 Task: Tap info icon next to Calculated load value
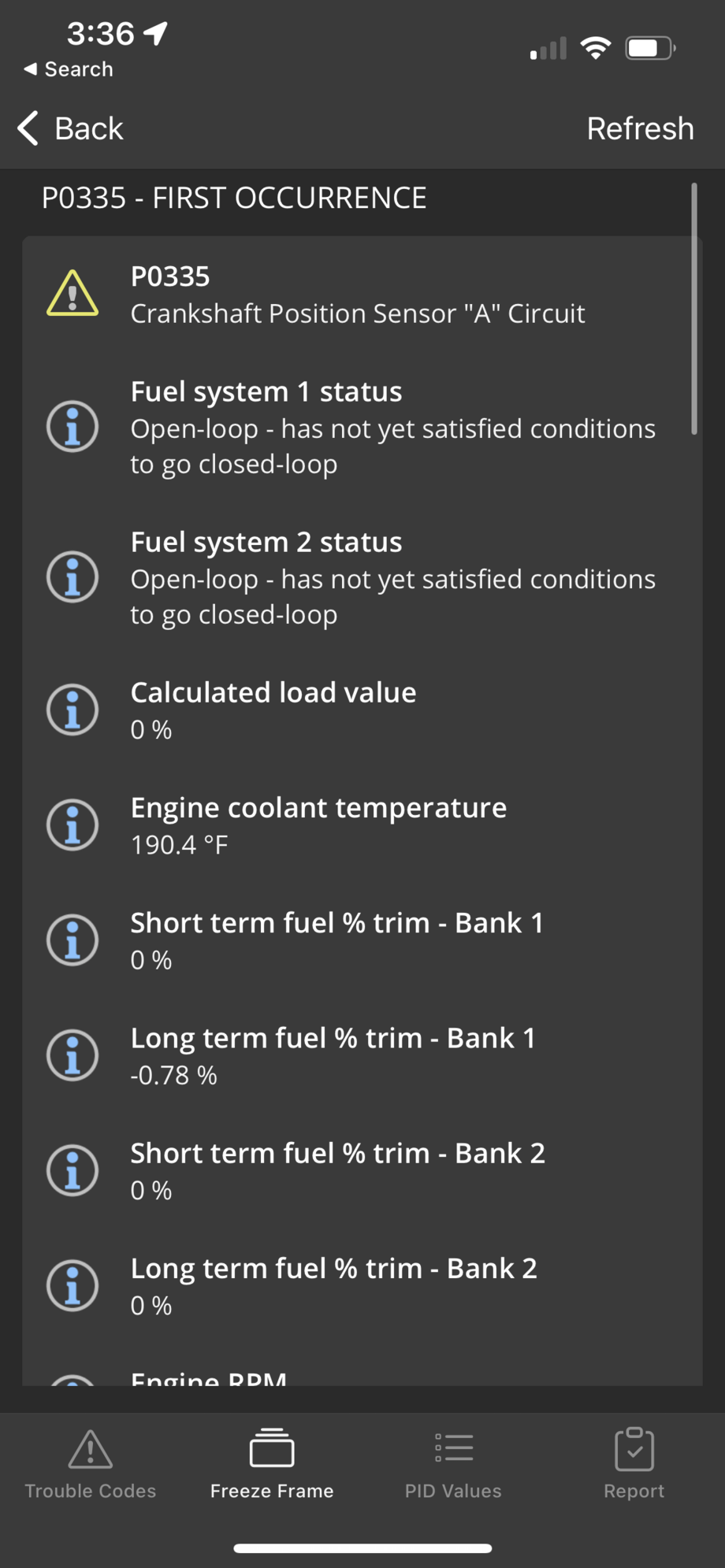(72, 710)
